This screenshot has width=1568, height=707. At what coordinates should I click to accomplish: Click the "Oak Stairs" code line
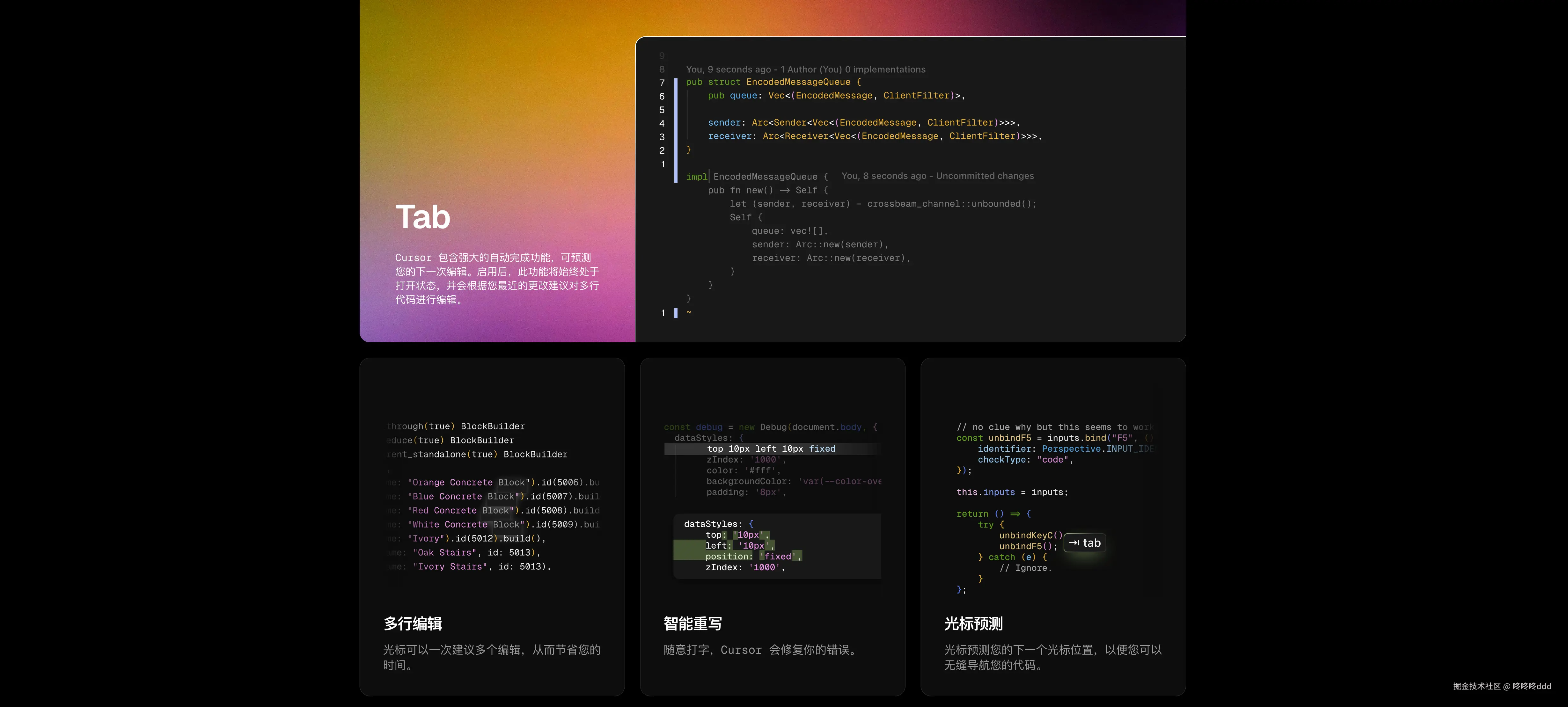(x=463, y=552)
